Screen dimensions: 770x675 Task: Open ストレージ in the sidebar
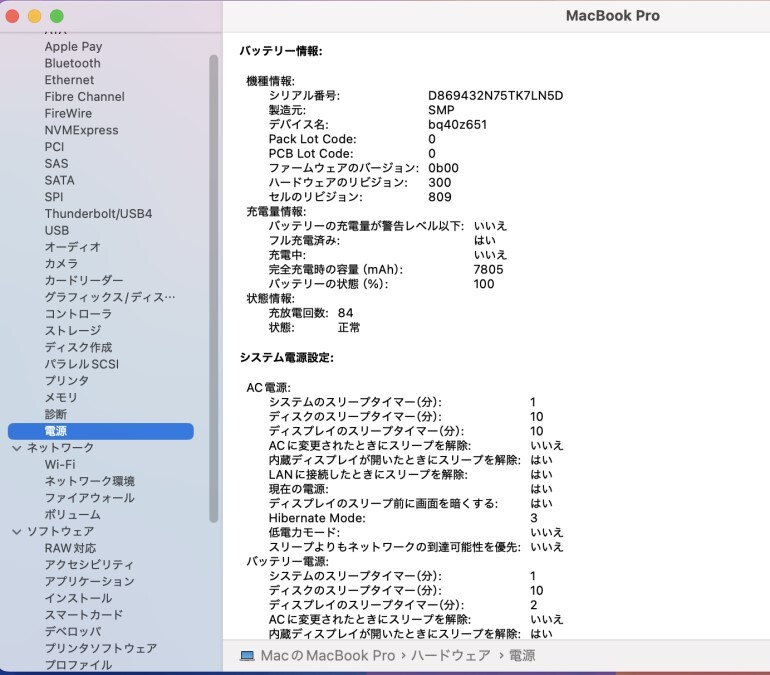[x=73, y=330]
